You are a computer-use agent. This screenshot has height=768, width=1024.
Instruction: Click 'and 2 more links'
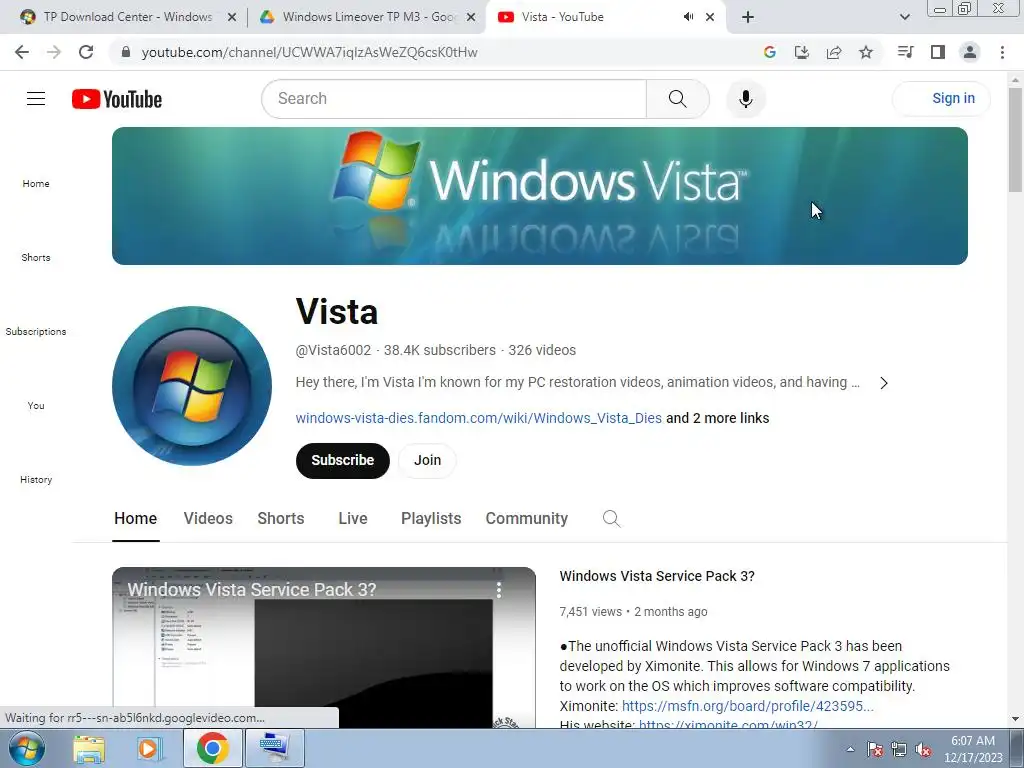pyautogui.click(x=718, y=418)
